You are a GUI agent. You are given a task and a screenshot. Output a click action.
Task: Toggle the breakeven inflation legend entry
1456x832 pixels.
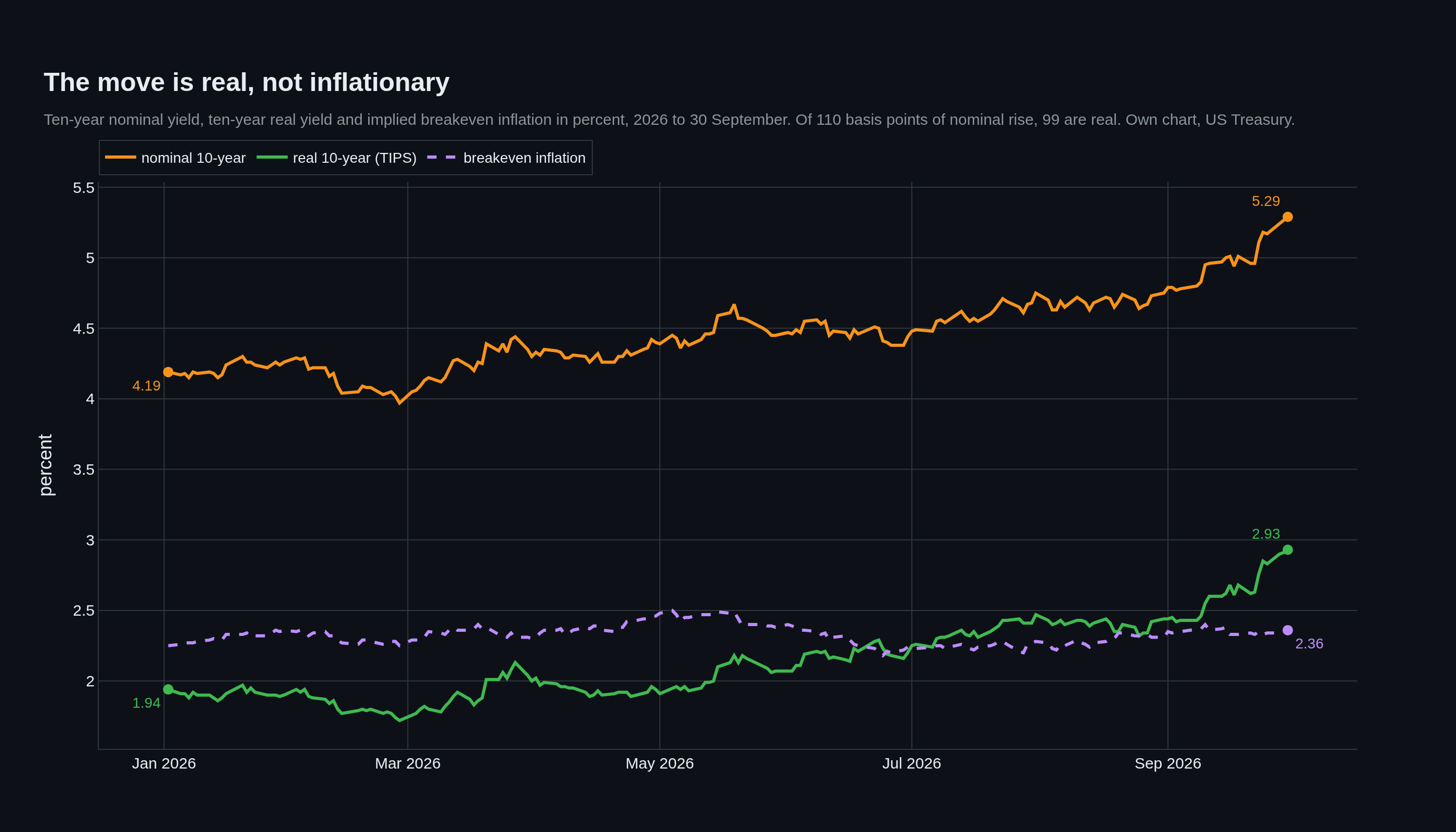pos(506,158)
